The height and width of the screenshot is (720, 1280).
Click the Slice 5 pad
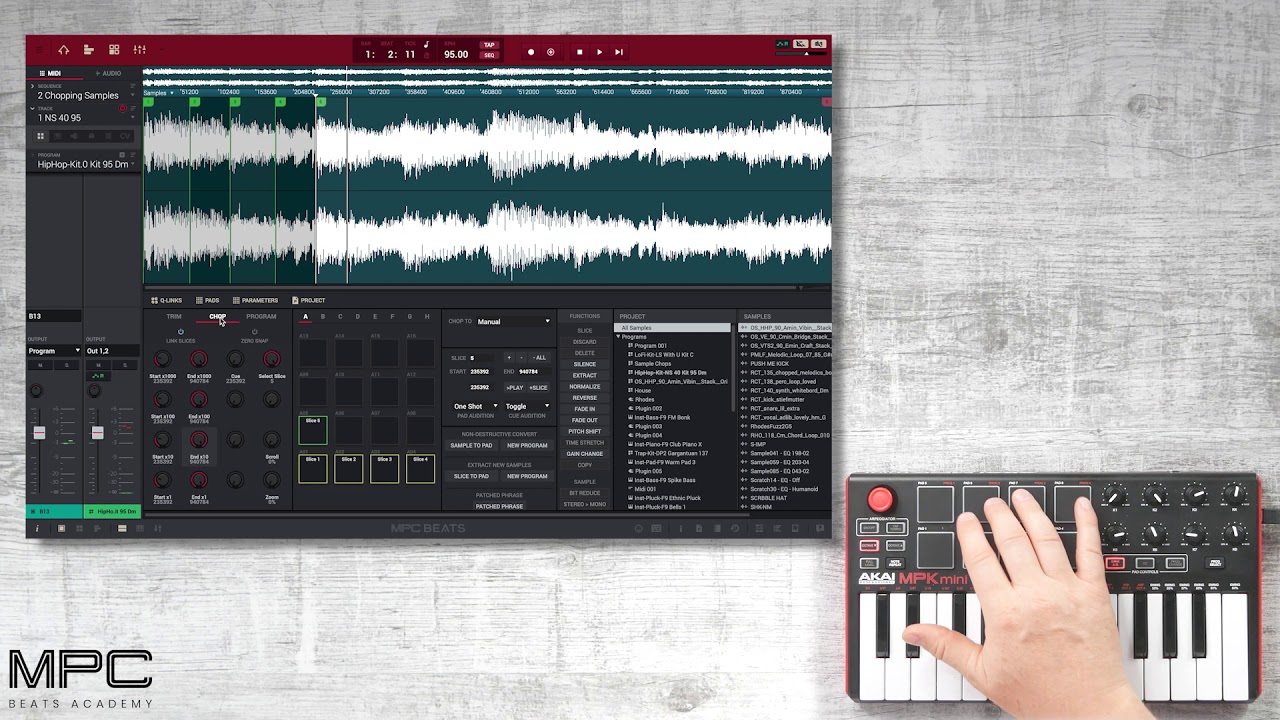[313, 430]
